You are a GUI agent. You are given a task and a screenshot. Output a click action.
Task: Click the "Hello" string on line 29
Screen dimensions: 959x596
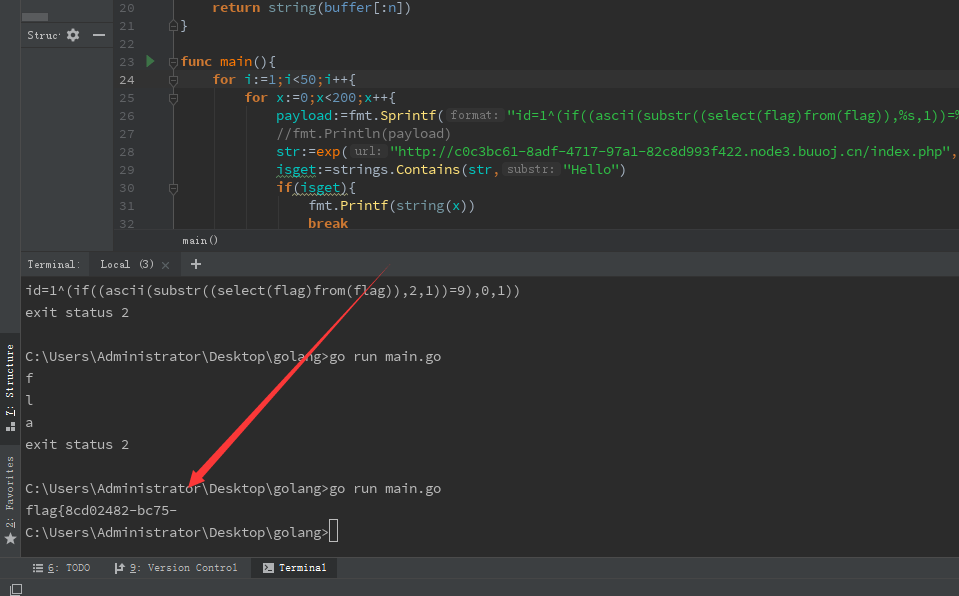click(x=591, y=169)
